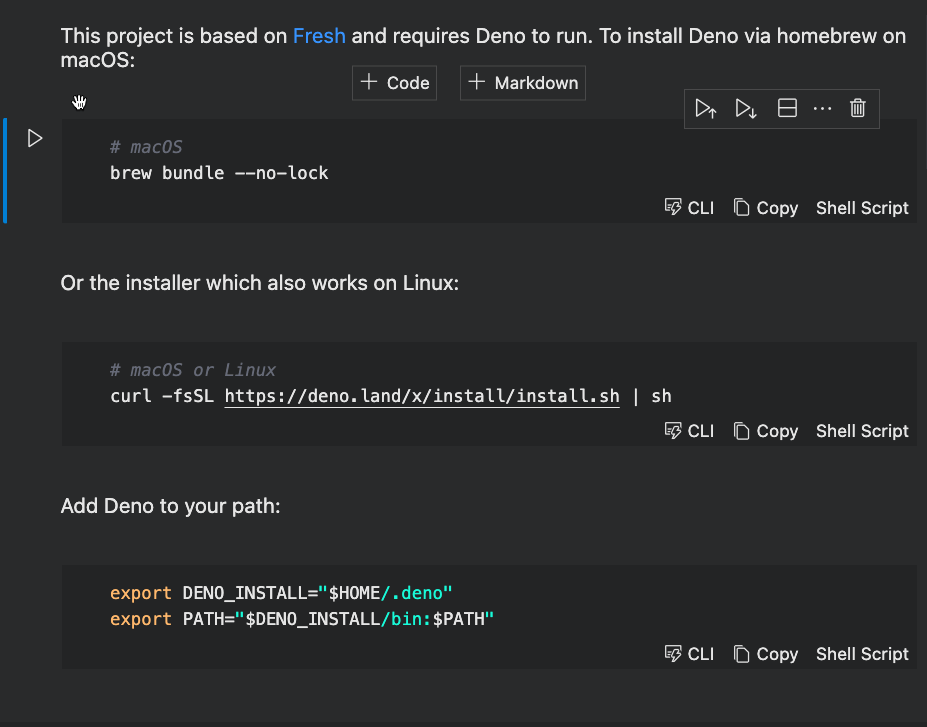This screenshot has width=927, height=727.
Task: Follow the deno.land install.sh link
Action: coord(420,396)
